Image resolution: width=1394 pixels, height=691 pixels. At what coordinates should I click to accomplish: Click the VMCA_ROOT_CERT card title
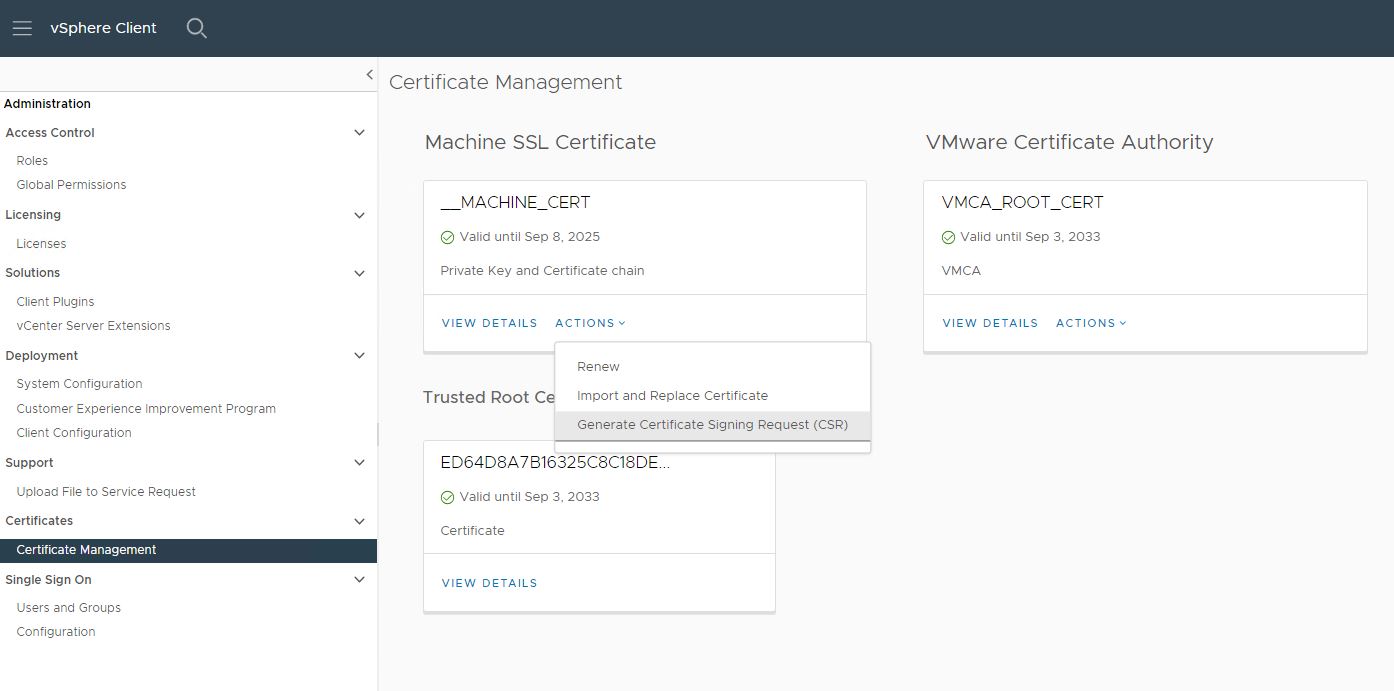(1022, 202)
